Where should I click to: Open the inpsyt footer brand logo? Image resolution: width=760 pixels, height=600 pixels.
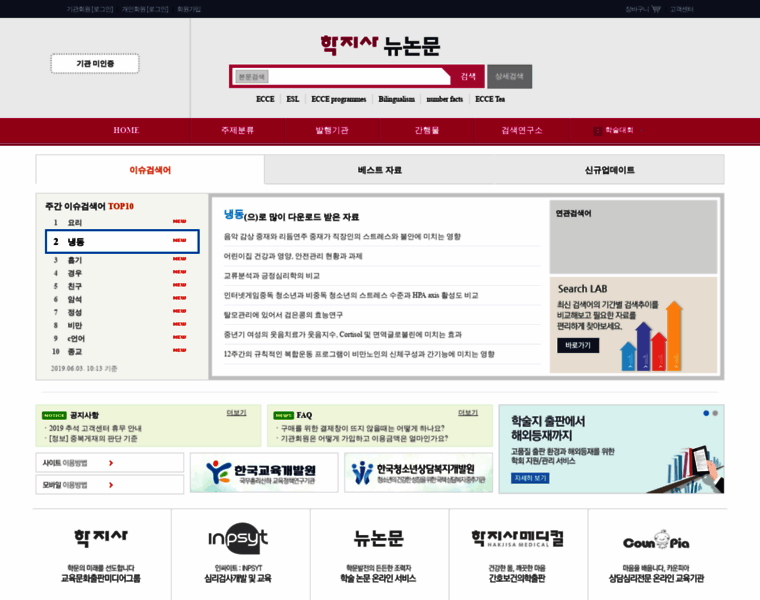click(238, 538)
